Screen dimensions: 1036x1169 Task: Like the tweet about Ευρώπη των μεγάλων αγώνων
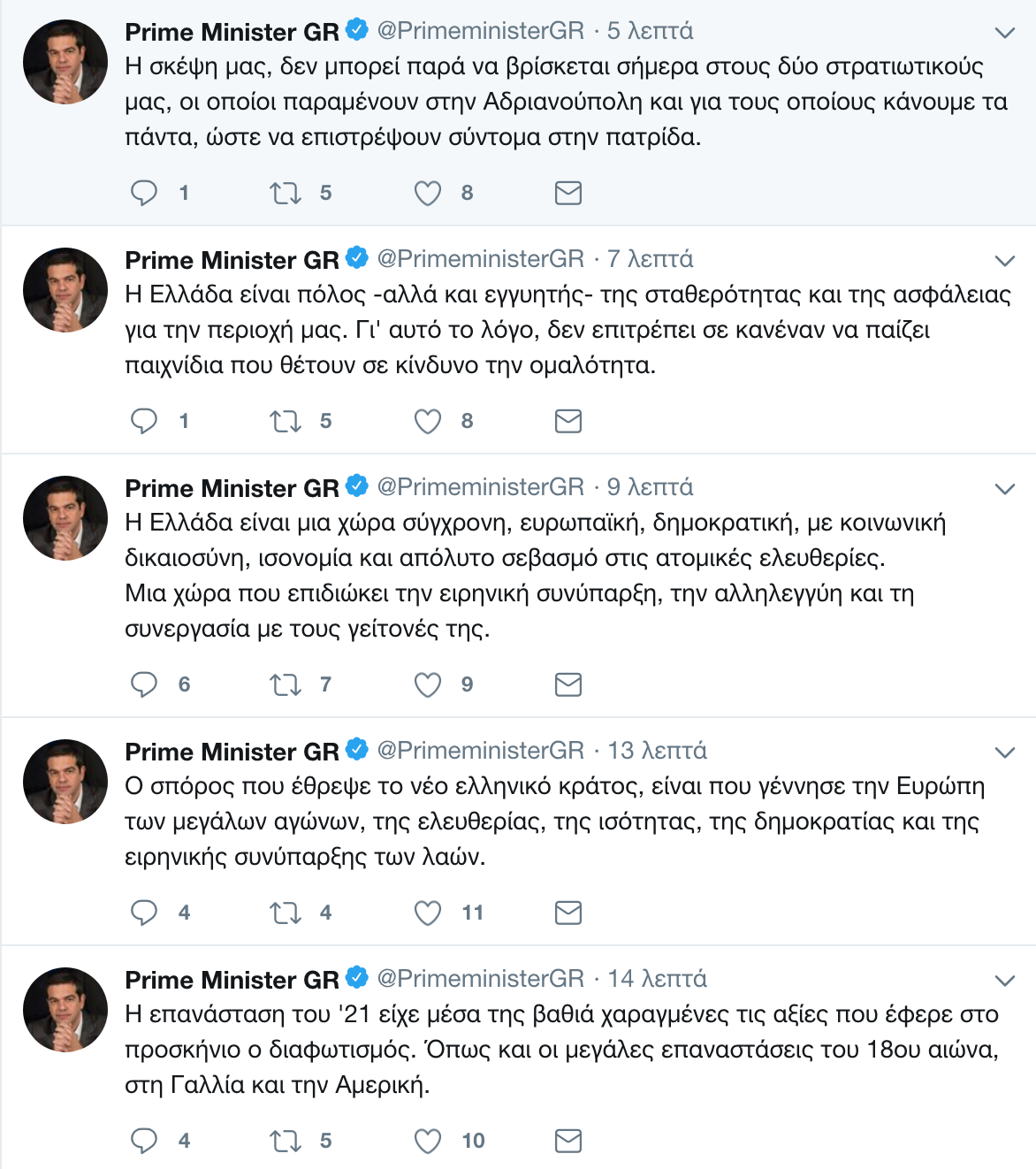click(x=428, y=913)
